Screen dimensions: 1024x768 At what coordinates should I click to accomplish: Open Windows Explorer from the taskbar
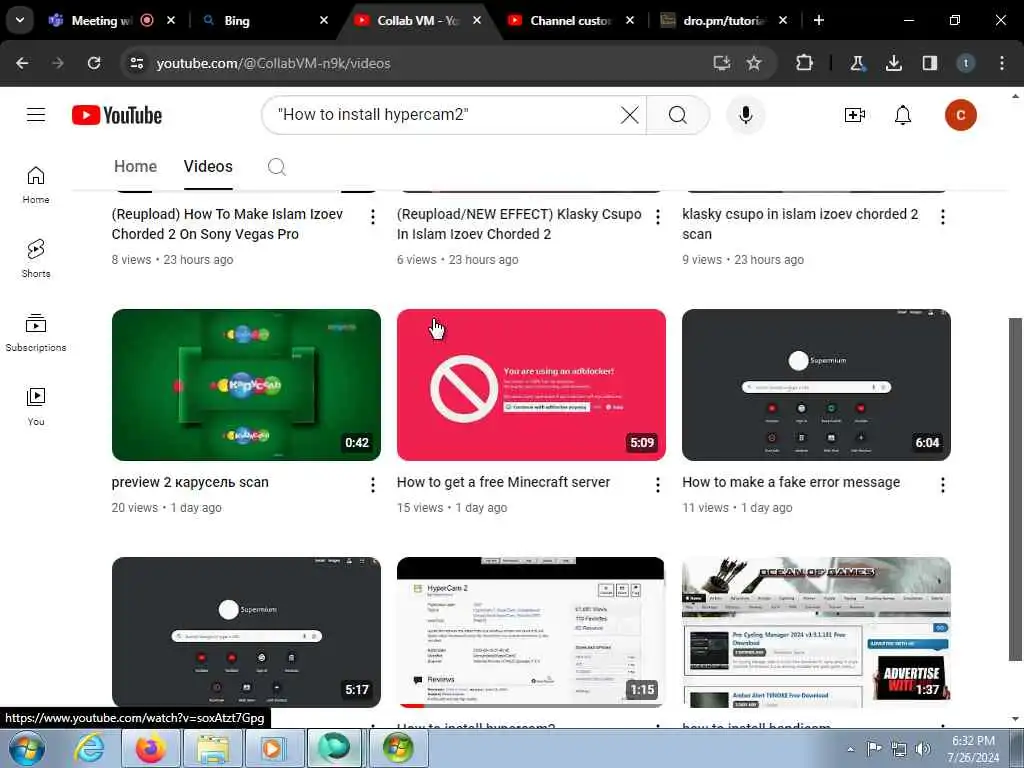point(212,748)
